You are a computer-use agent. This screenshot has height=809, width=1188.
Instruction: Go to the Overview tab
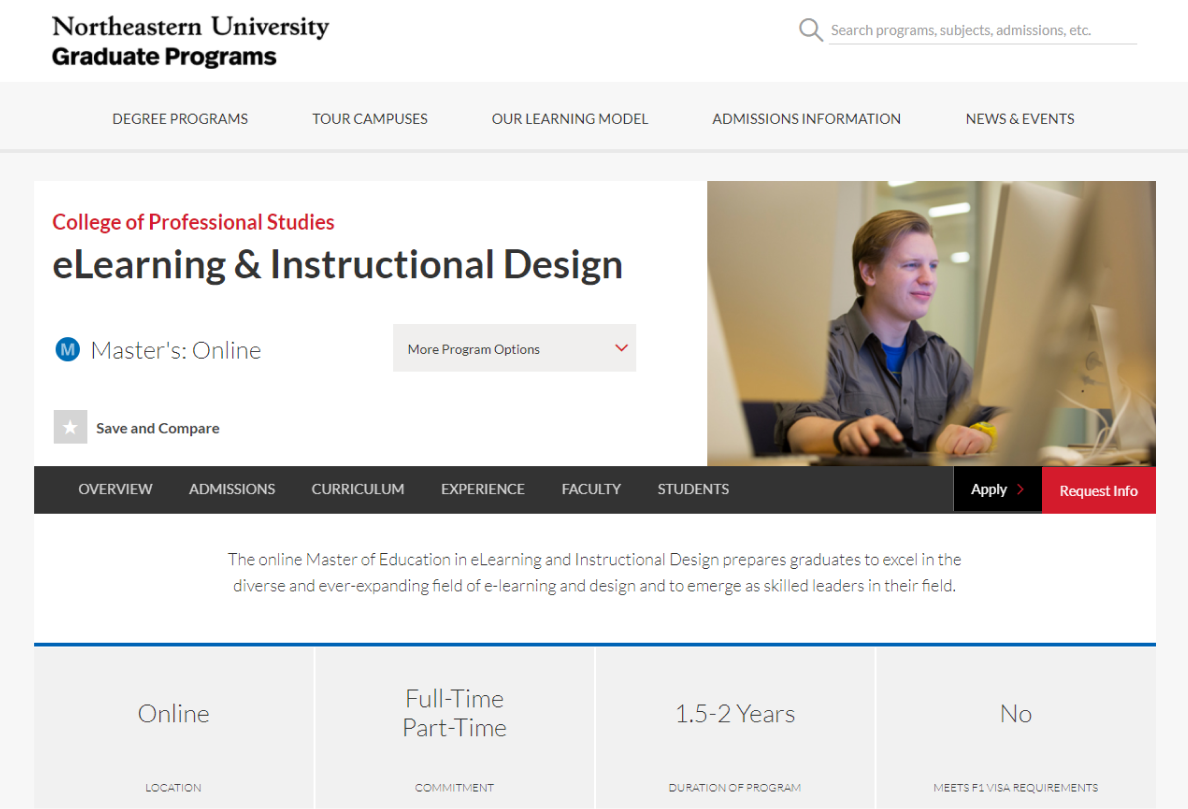(115, 489)
